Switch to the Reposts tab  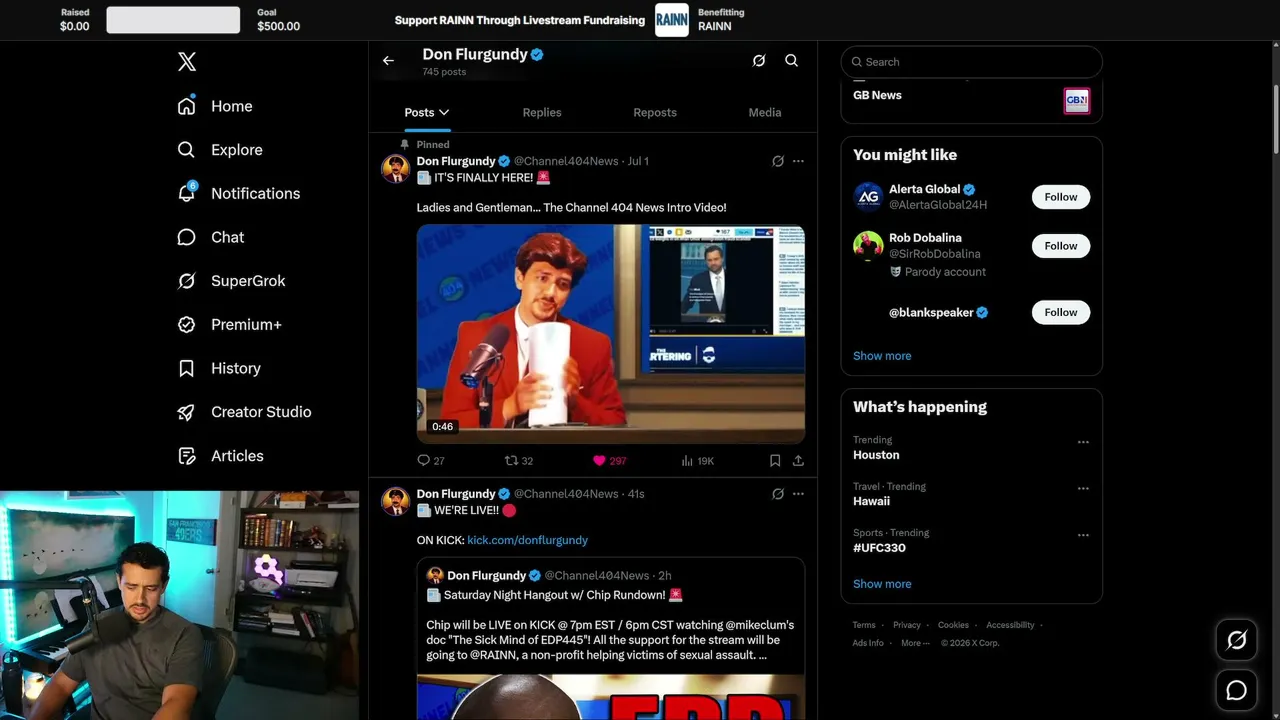tap(655, 113)
